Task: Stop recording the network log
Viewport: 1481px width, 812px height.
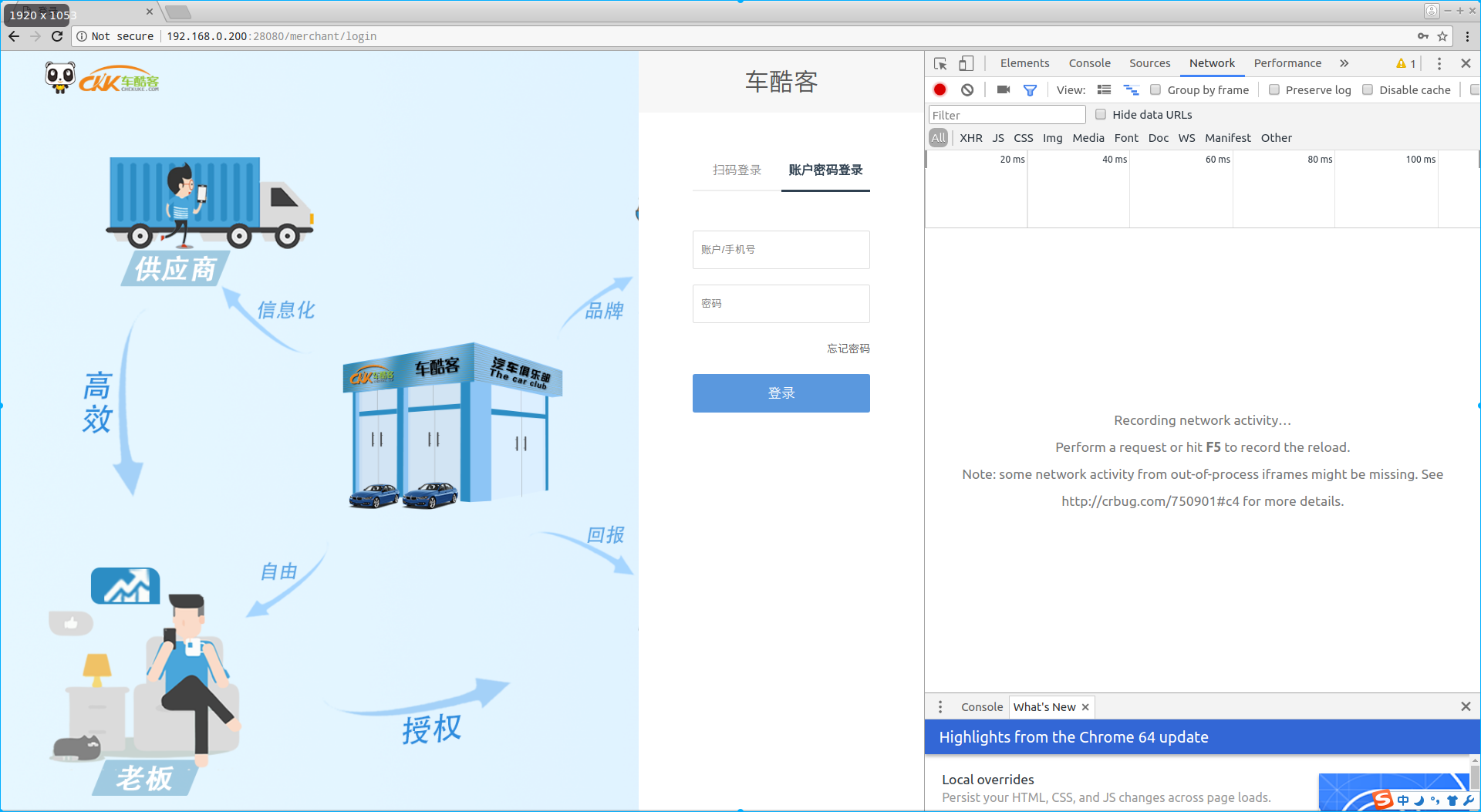Action: point(940,89)
